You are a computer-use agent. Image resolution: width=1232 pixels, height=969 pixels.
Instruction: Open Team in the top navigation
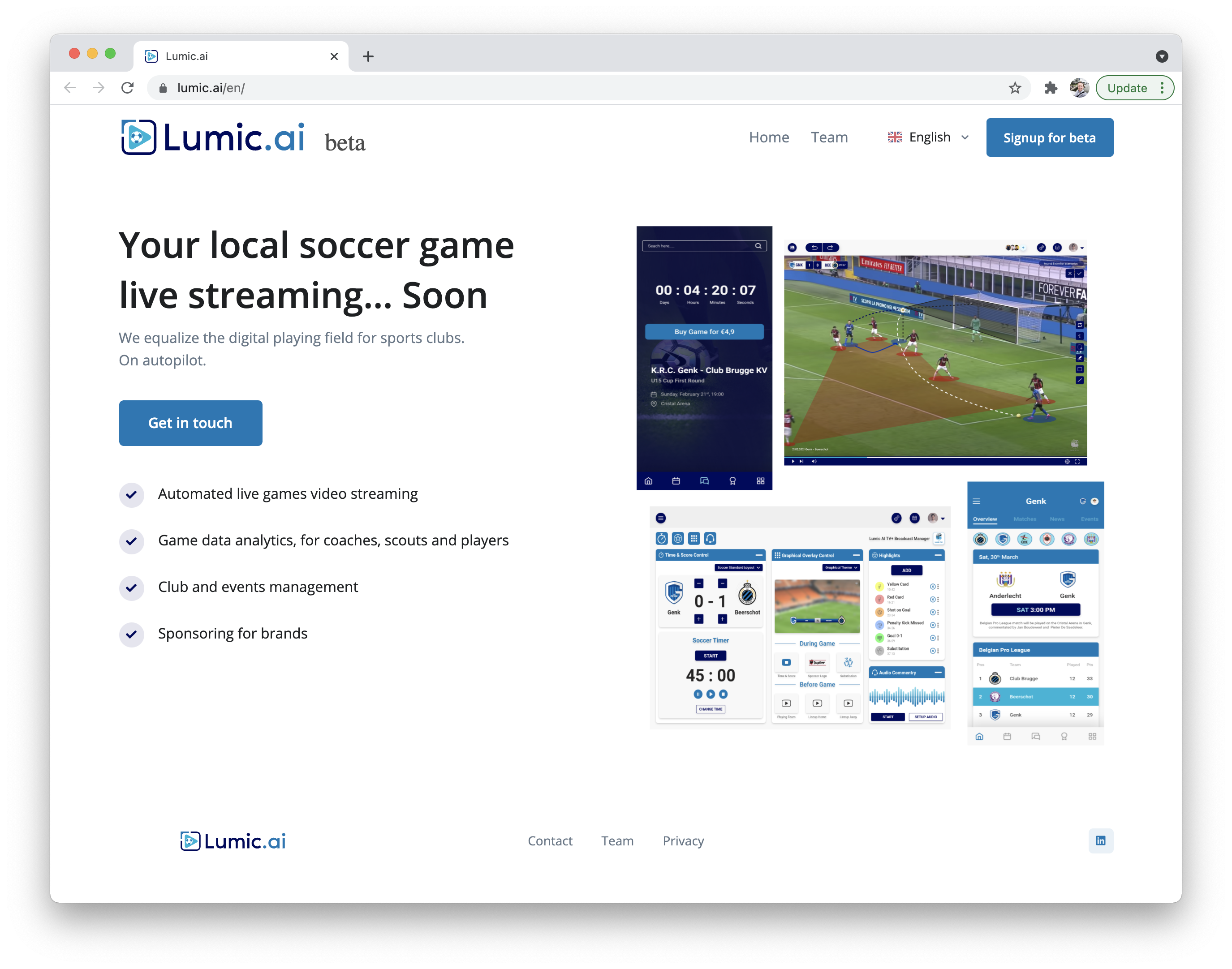pyautogui.click(x=828, y=137)
